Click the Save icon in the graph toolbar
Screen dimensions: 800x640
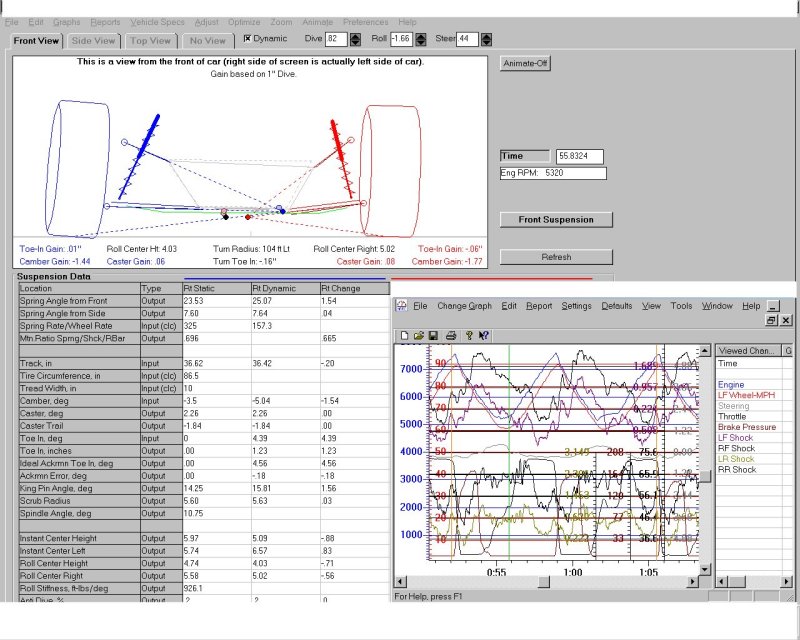[x=434, y=337]
